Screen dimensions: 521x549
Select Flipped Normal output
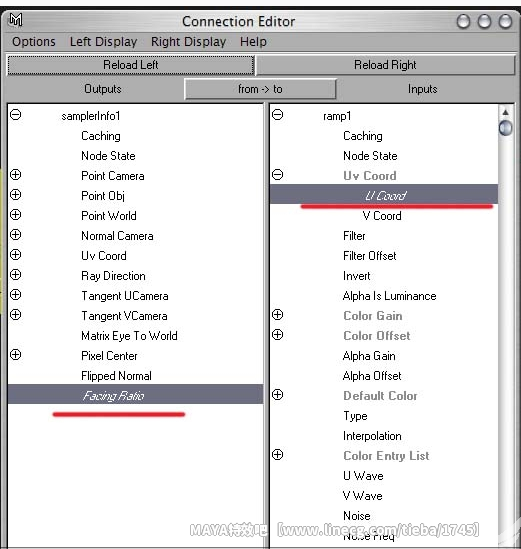116,376
